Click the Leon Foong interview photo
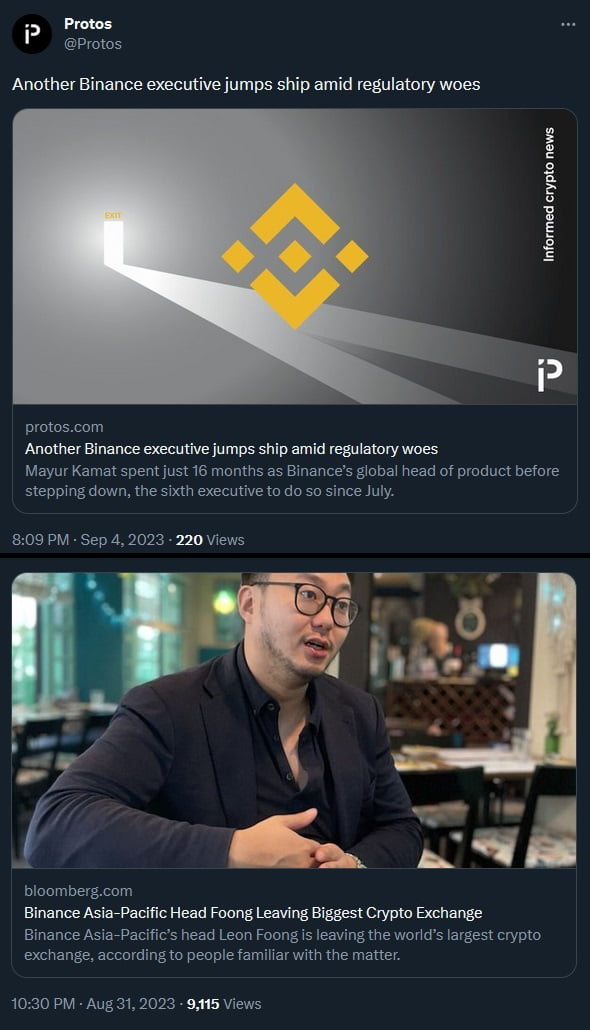 click(x=294, y=721)
